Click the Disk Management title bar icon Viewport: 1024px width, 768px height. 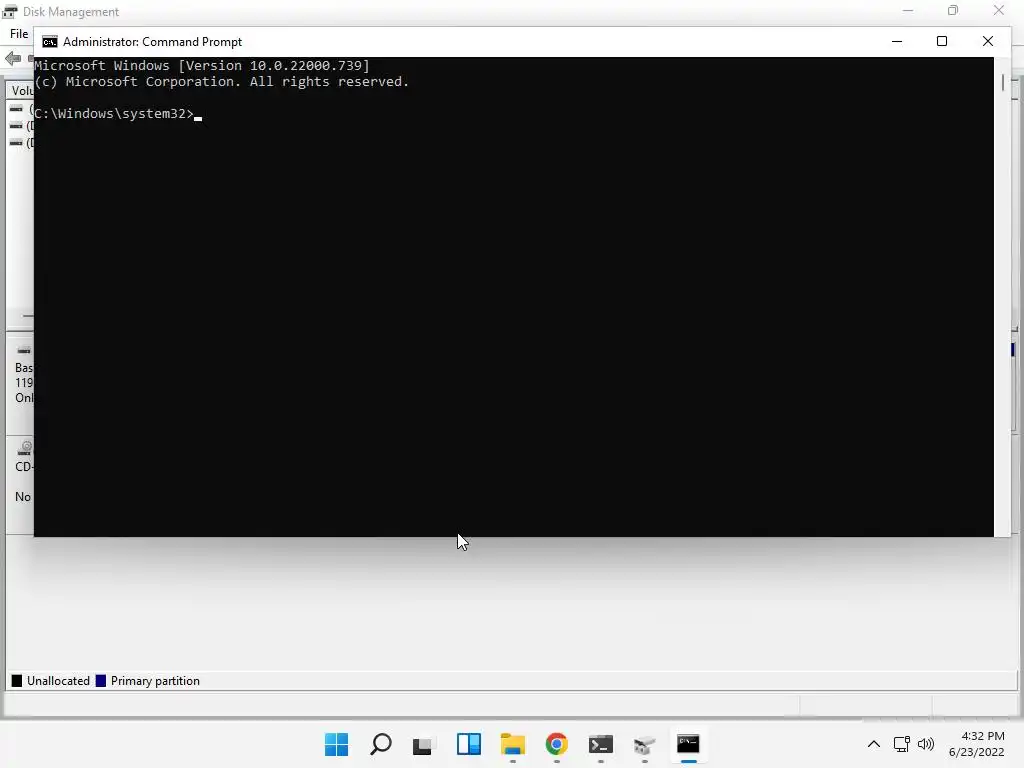pyautogui.click(x=10, y=12)
